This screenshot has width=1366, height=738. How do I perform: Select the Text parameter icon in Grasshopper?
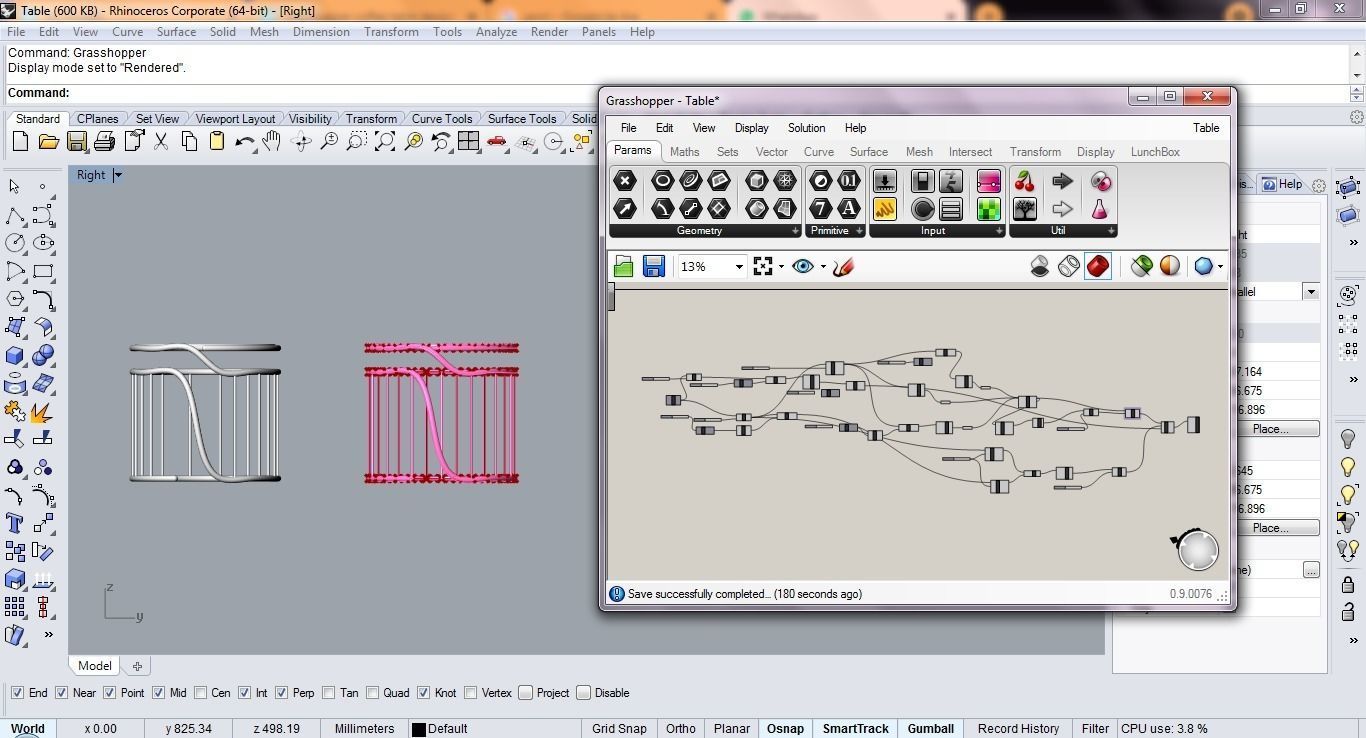848,209
